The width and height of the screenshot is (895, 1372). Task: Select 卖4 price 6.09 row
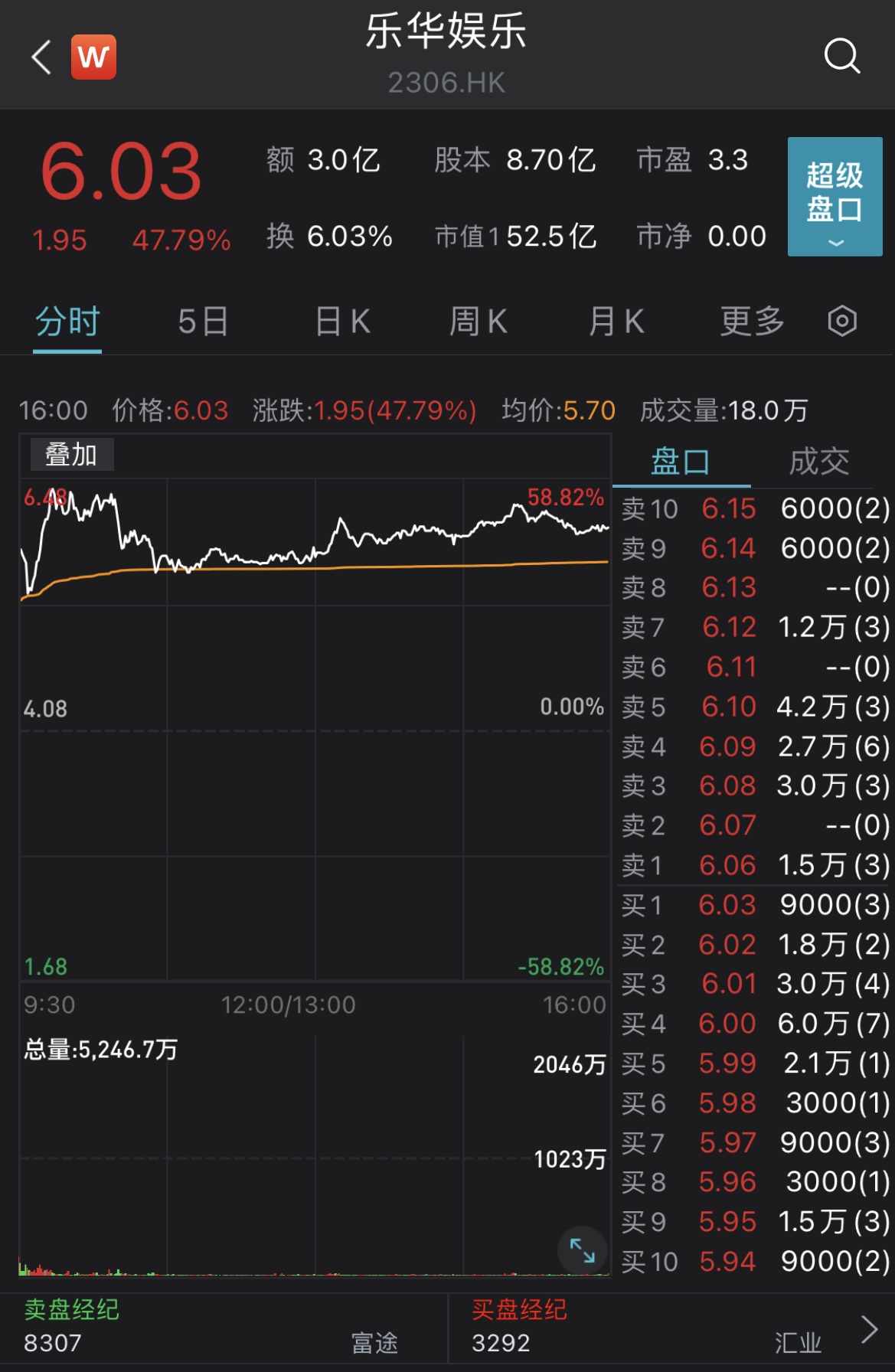tap(755, 746)
